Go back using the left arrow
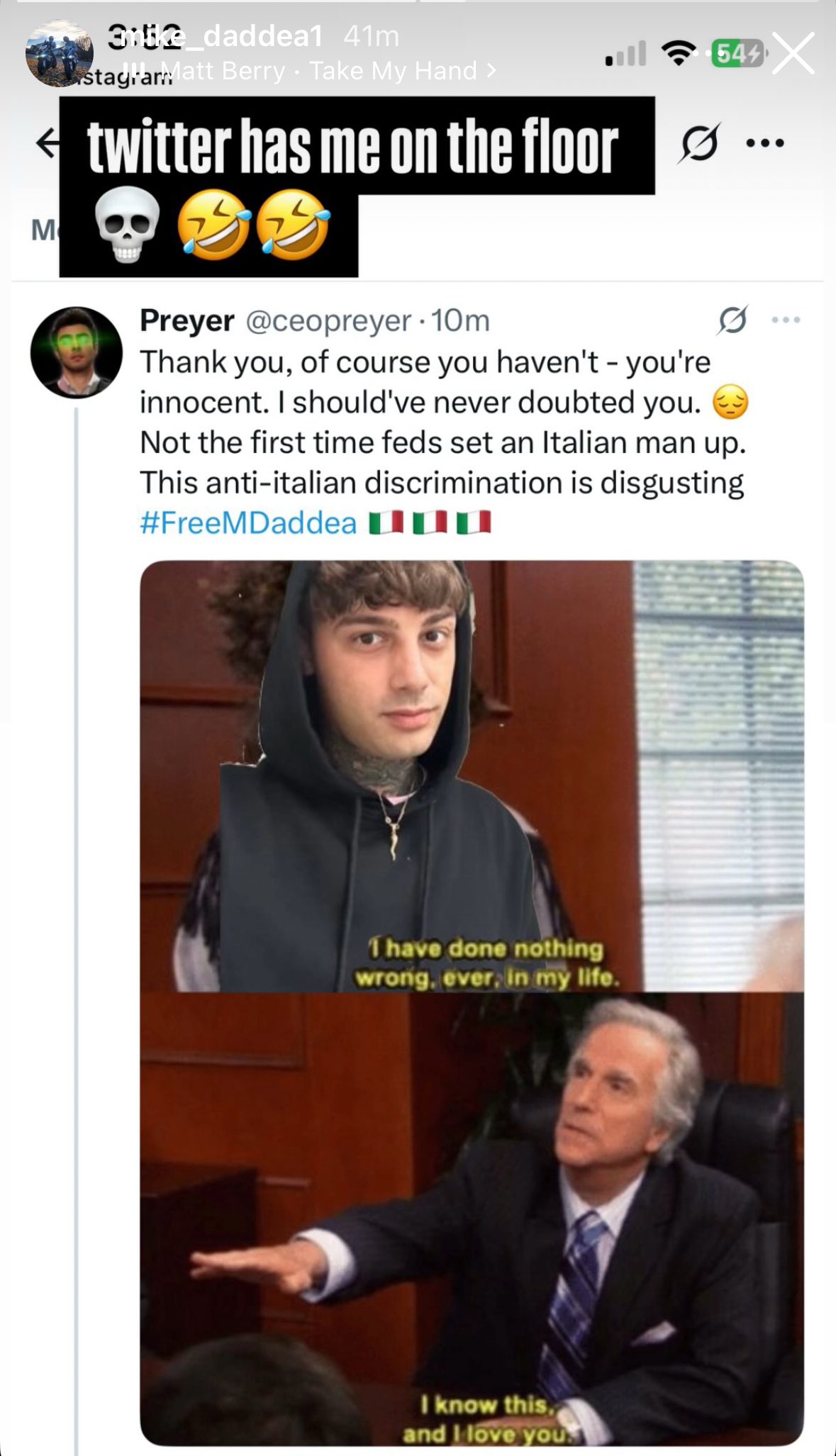This screenshot has width=836, height=1456. click(x=48, y=143)
